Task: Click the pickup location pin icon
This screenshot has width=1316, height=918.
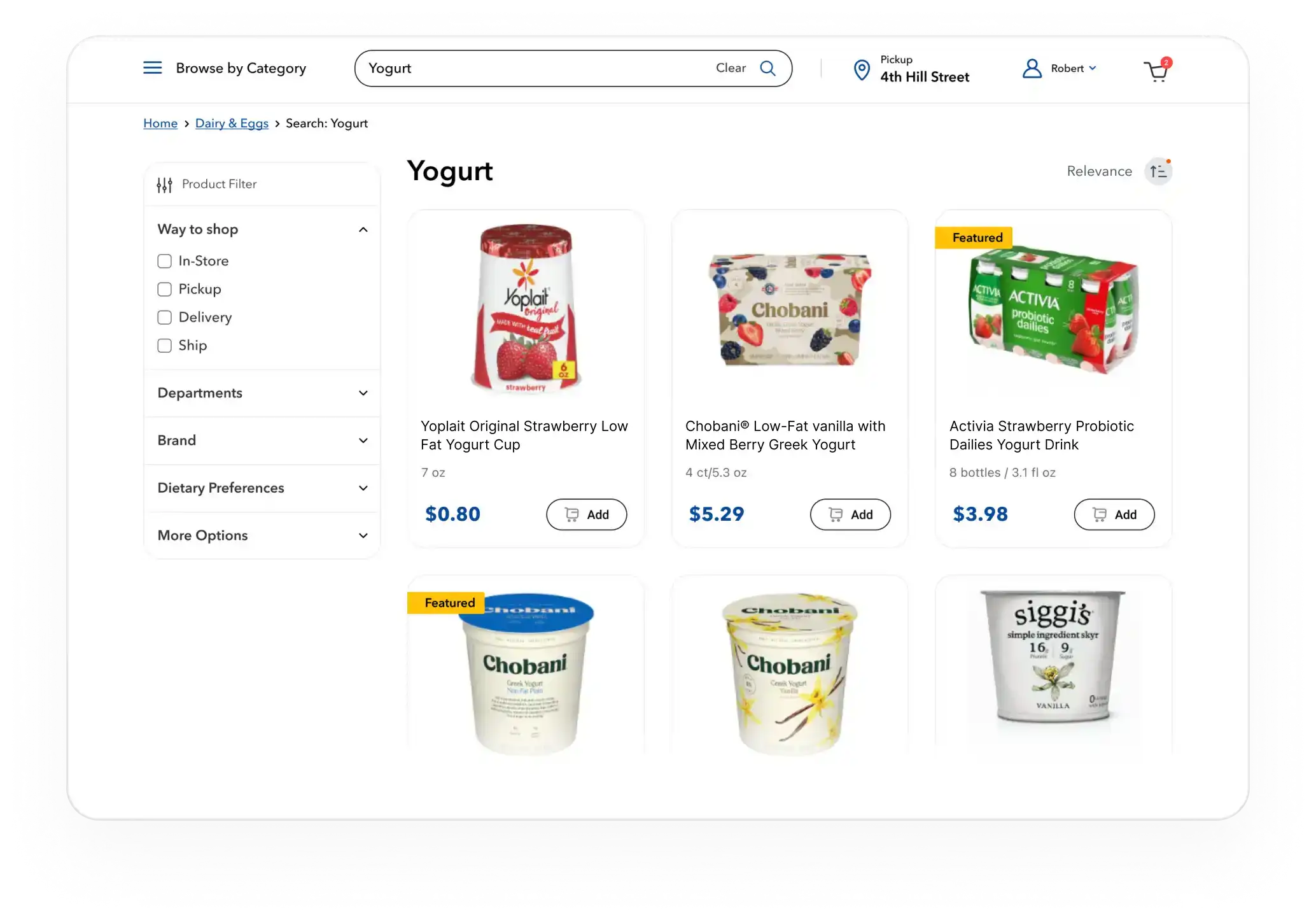Action: tap(862, 69)
